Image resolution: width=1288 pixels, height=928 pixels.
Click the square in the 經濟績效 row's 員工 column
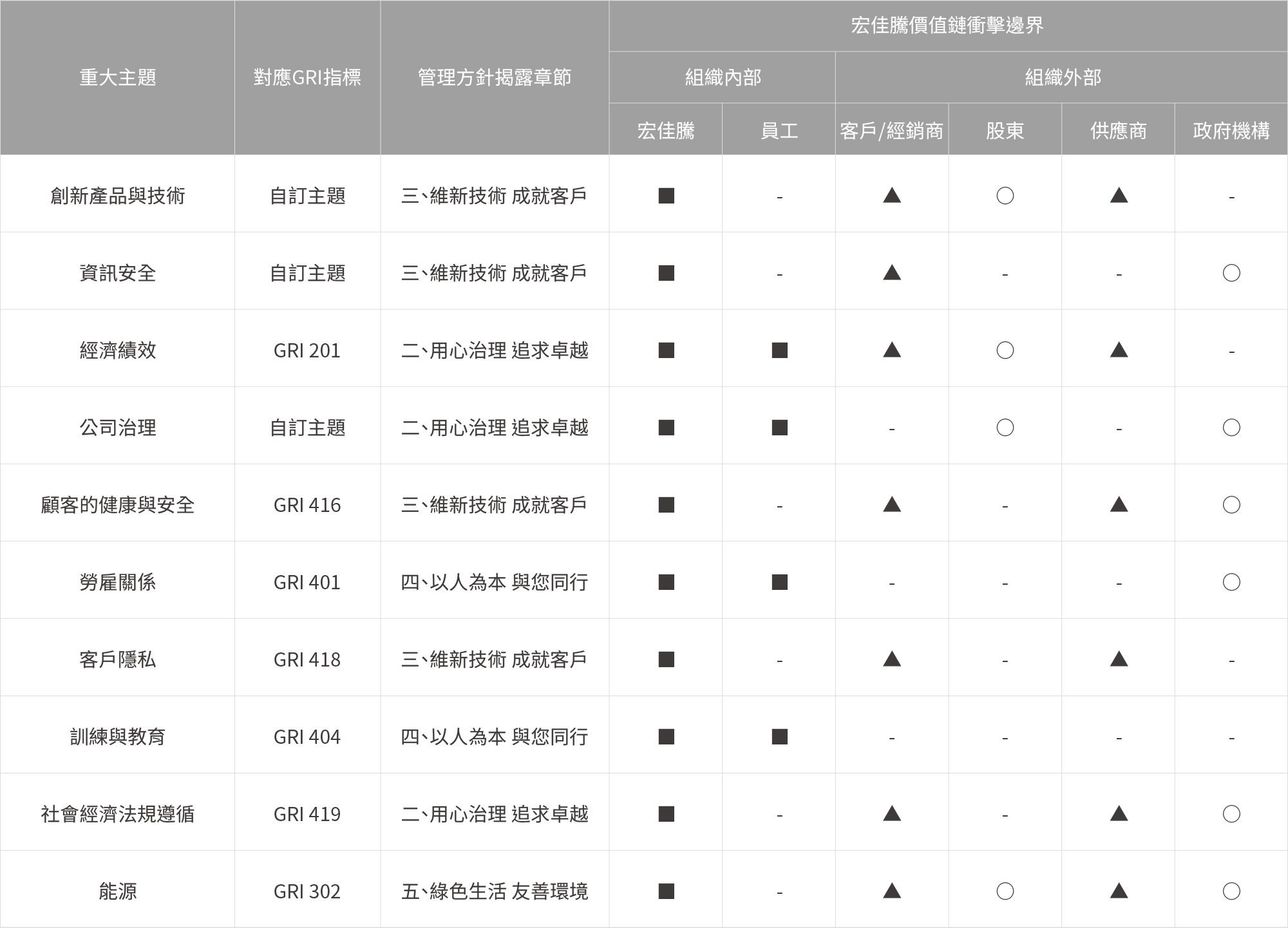[779, 350]
